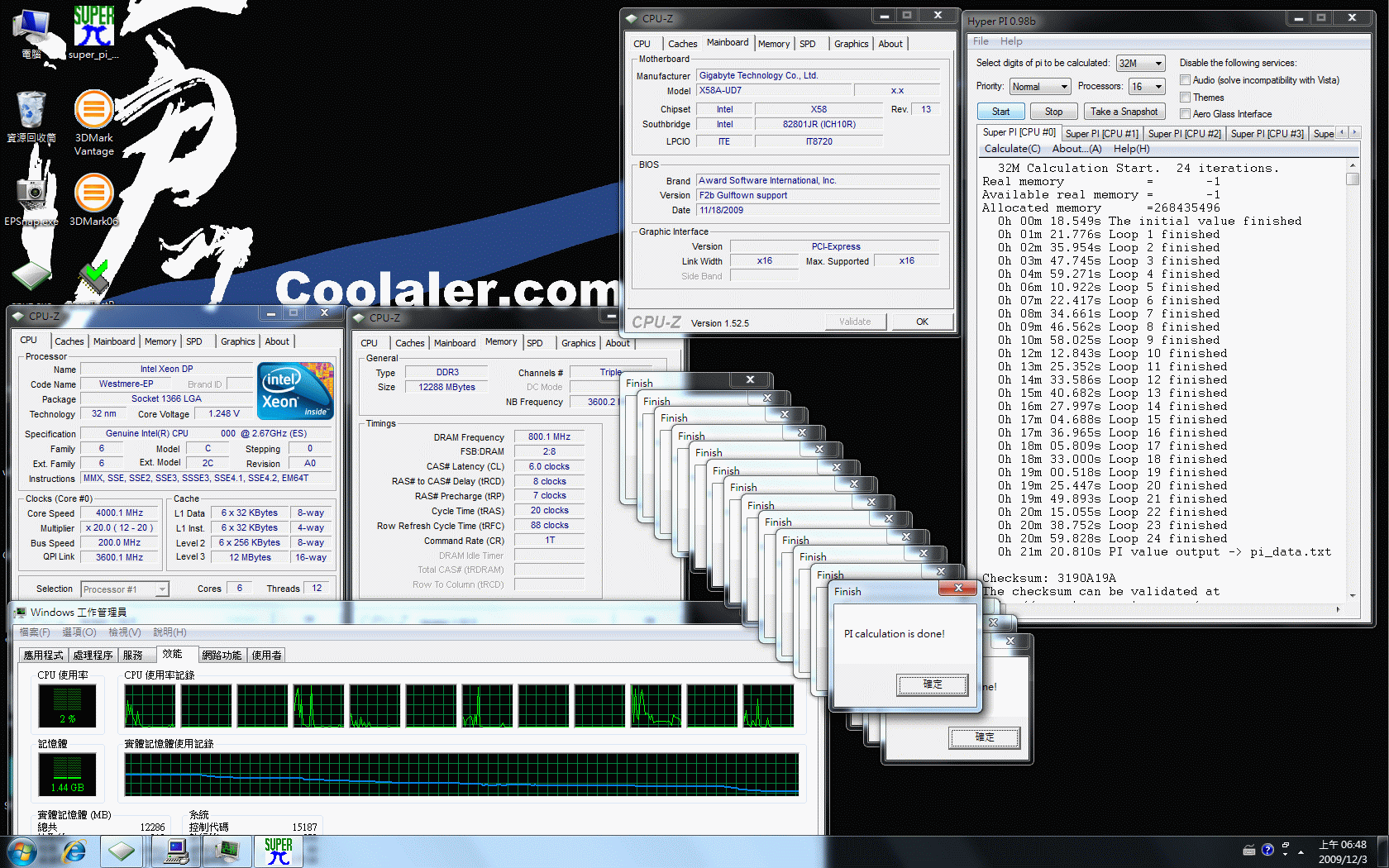Launch EPSnap.exe desktop shortcut
Viewport: 1389px width, 868px height.
pyautogui.click(x=31, y=198)
